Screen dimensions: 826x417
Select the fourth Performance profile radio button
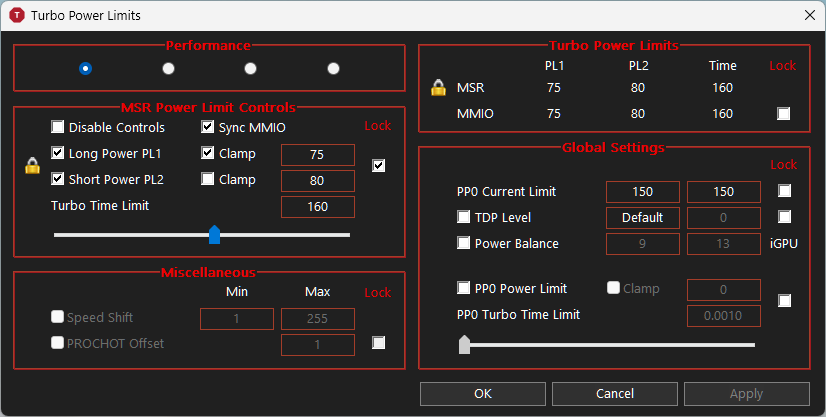(333, 68)
